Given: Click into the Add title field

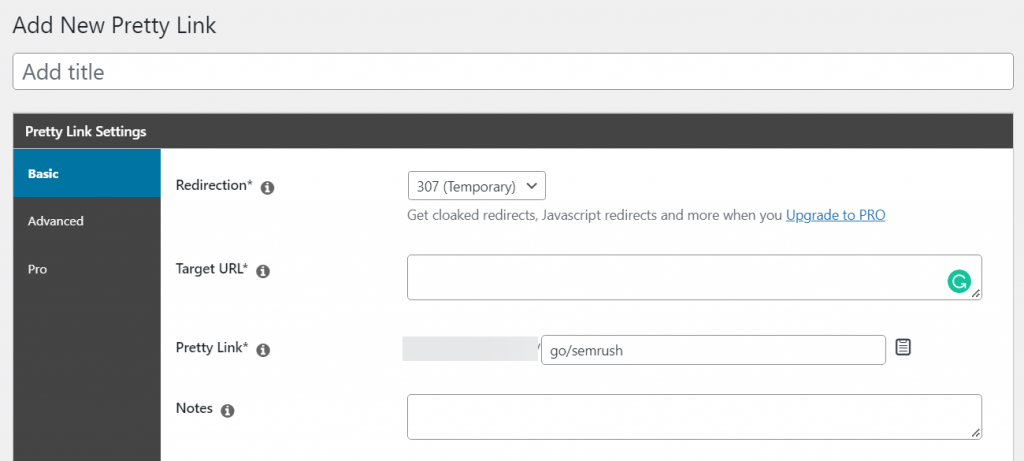Looking at the screenshot, I should [513, 72].
